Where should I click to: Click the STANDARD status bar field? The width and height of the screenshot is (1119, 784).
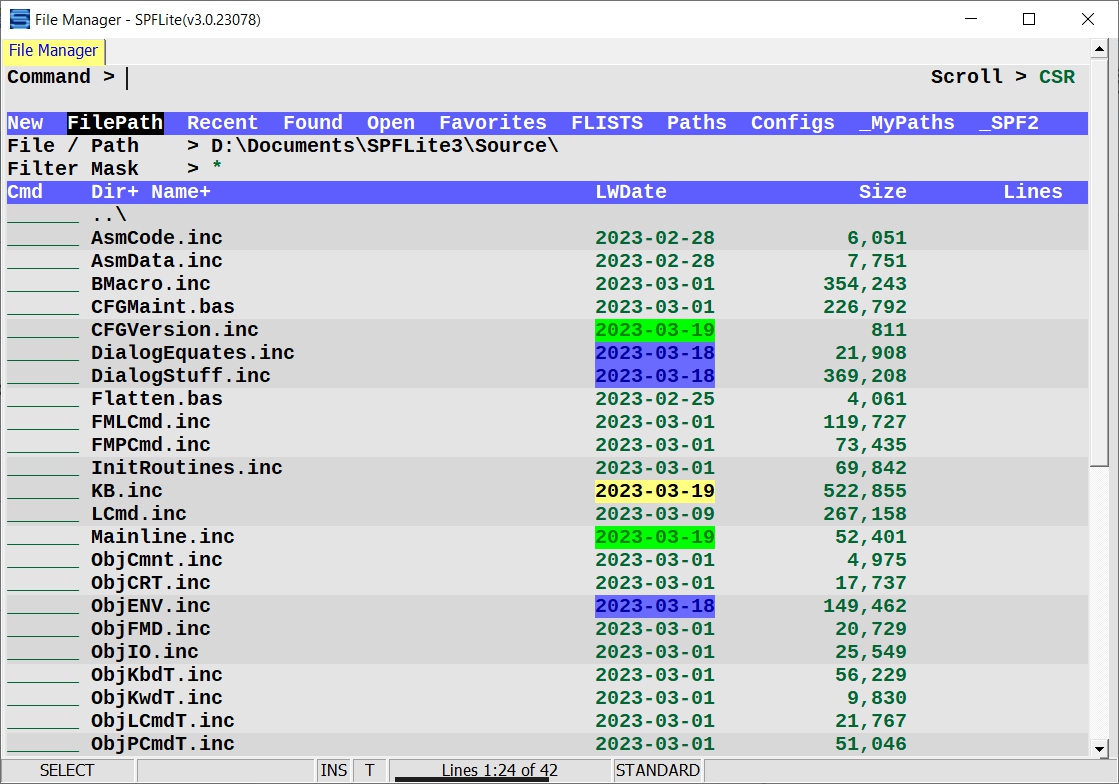(657, 770)
